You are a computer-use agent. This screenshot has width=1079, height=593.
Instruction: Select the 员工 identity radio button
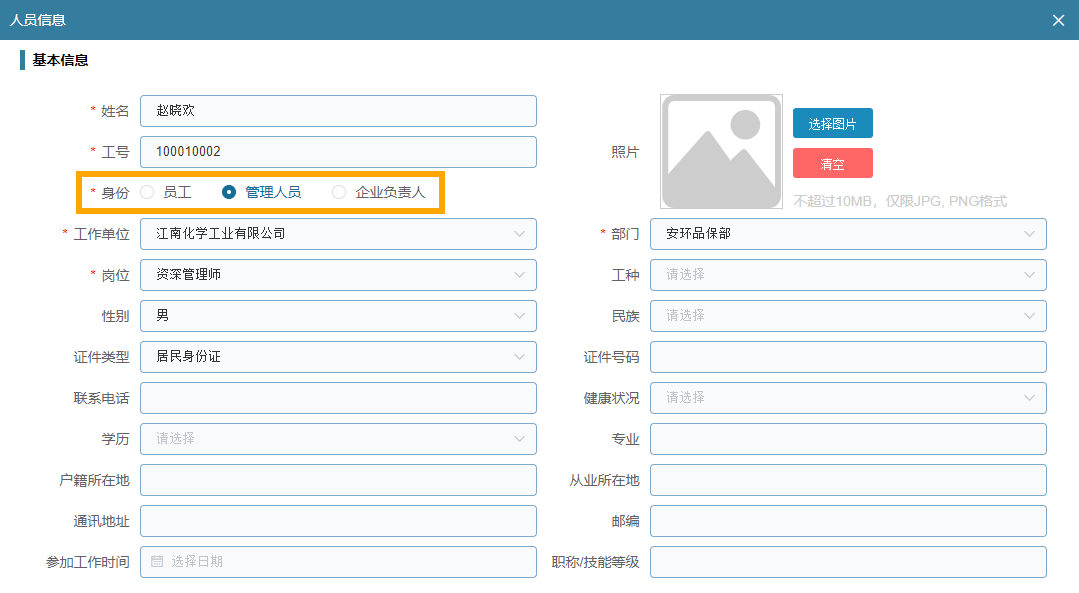(x=147, y=193)
